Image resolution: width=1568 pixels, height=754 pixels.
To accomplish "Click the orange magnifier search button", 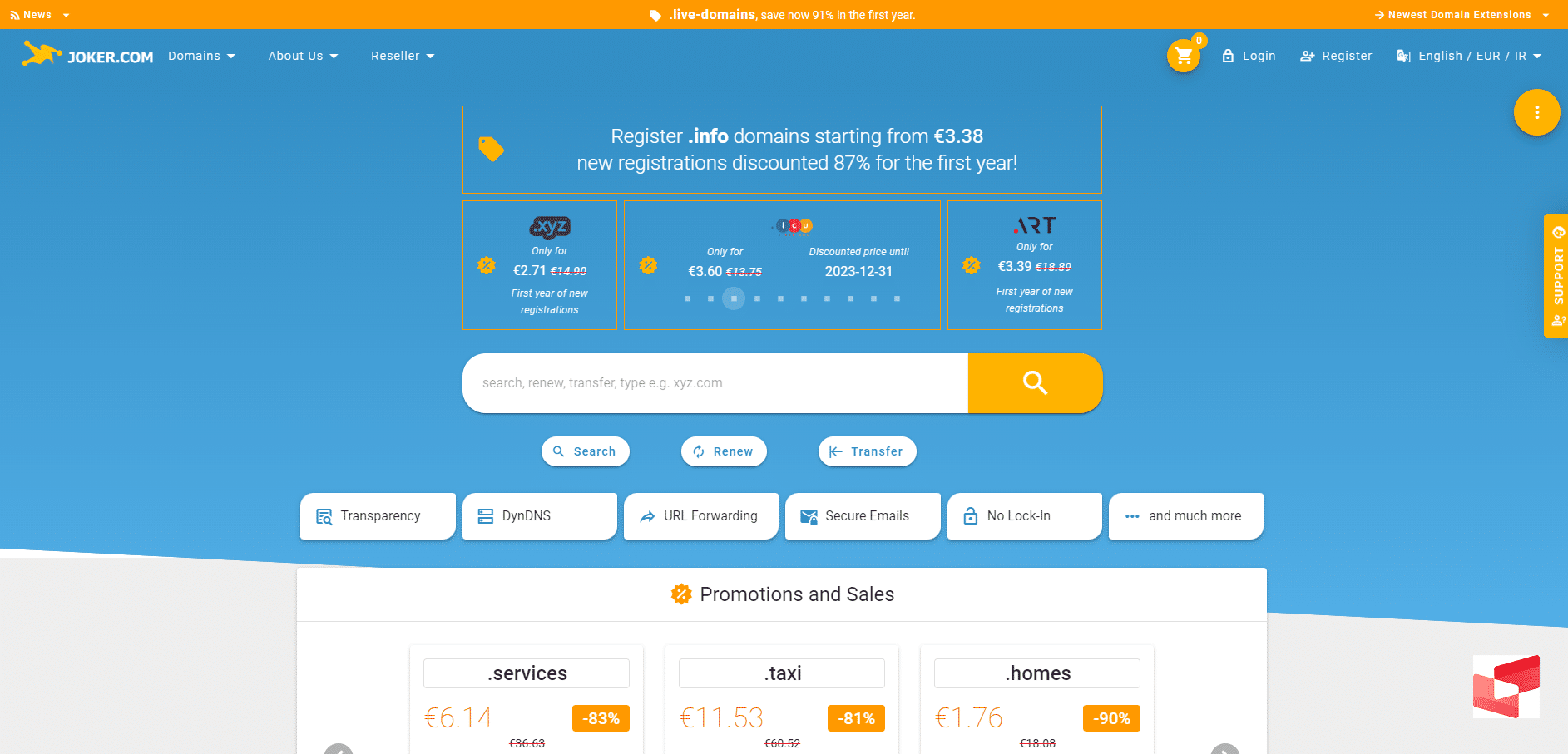I will coord(1035,382).
